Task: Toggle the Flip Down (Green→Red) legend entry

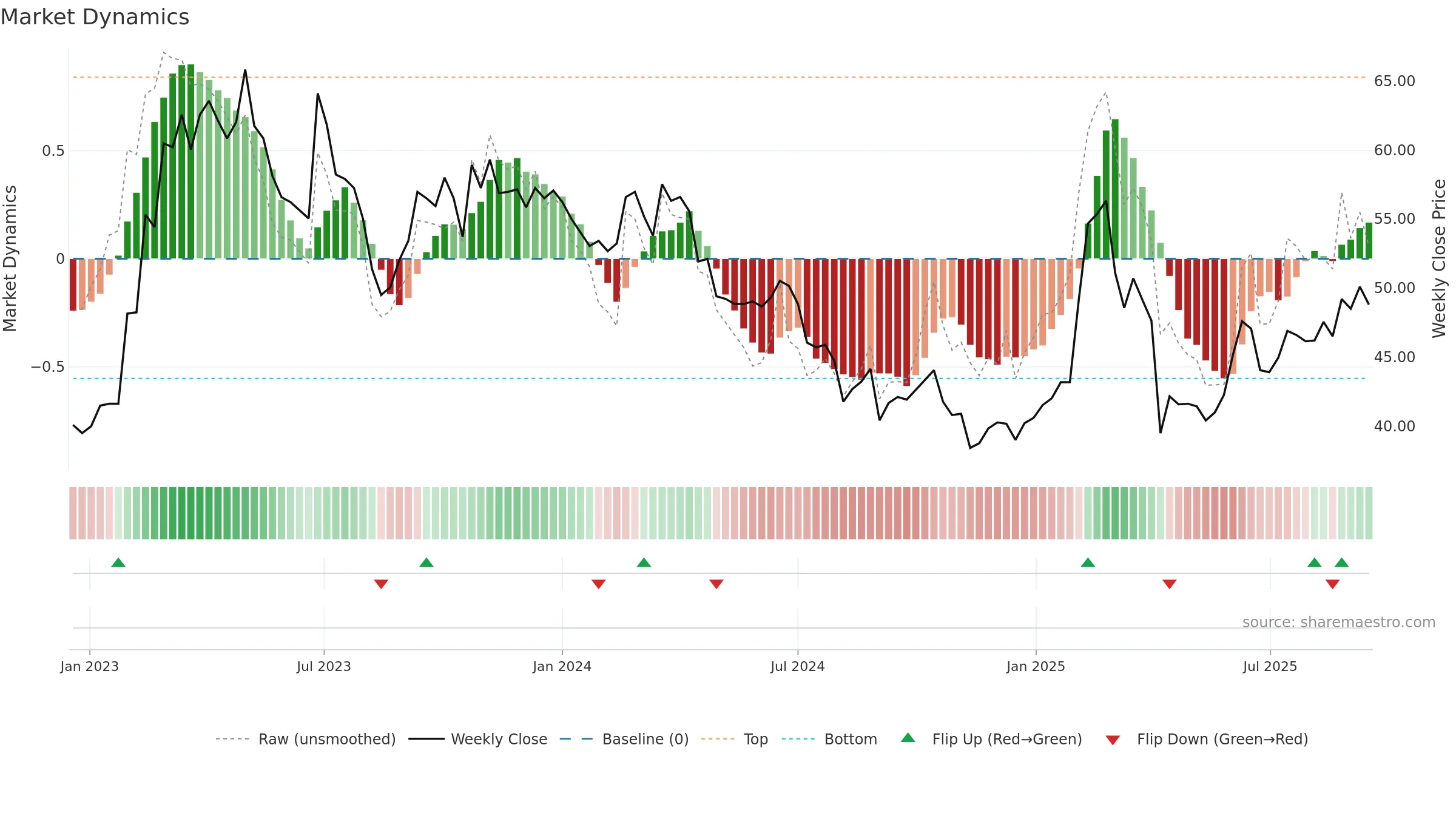Action: pos(1207,739)
